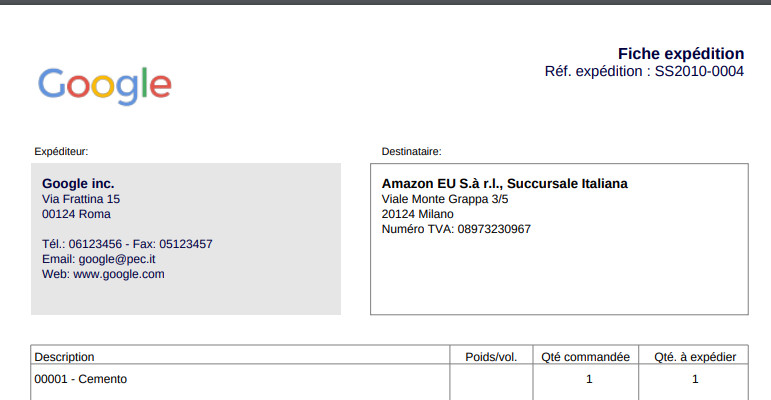Click the sender's Tél. and Fax line

tap(127, 244)
